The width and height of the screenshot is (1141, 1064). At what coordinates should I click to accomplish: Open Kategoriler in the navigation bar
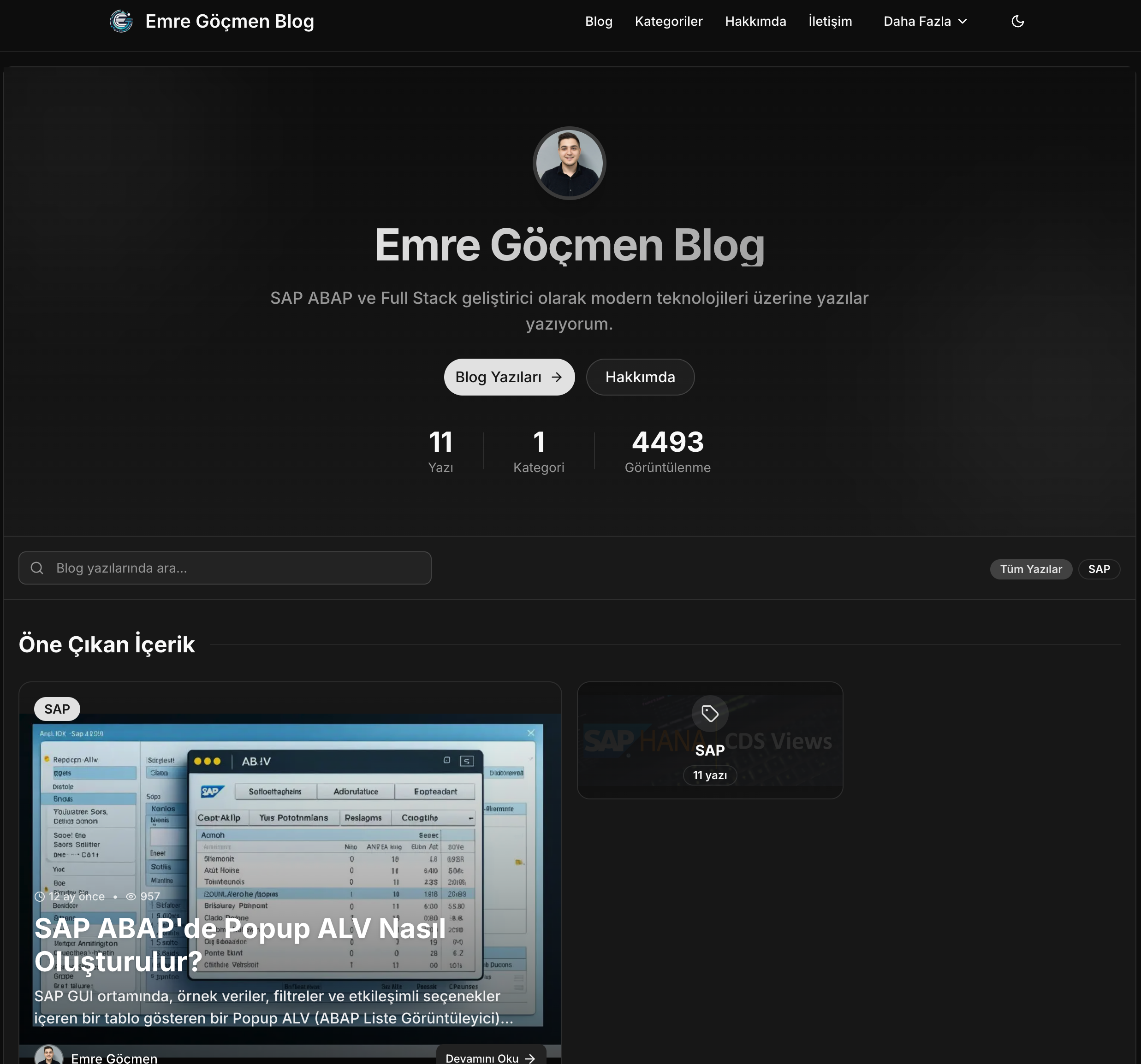point(669,21)
